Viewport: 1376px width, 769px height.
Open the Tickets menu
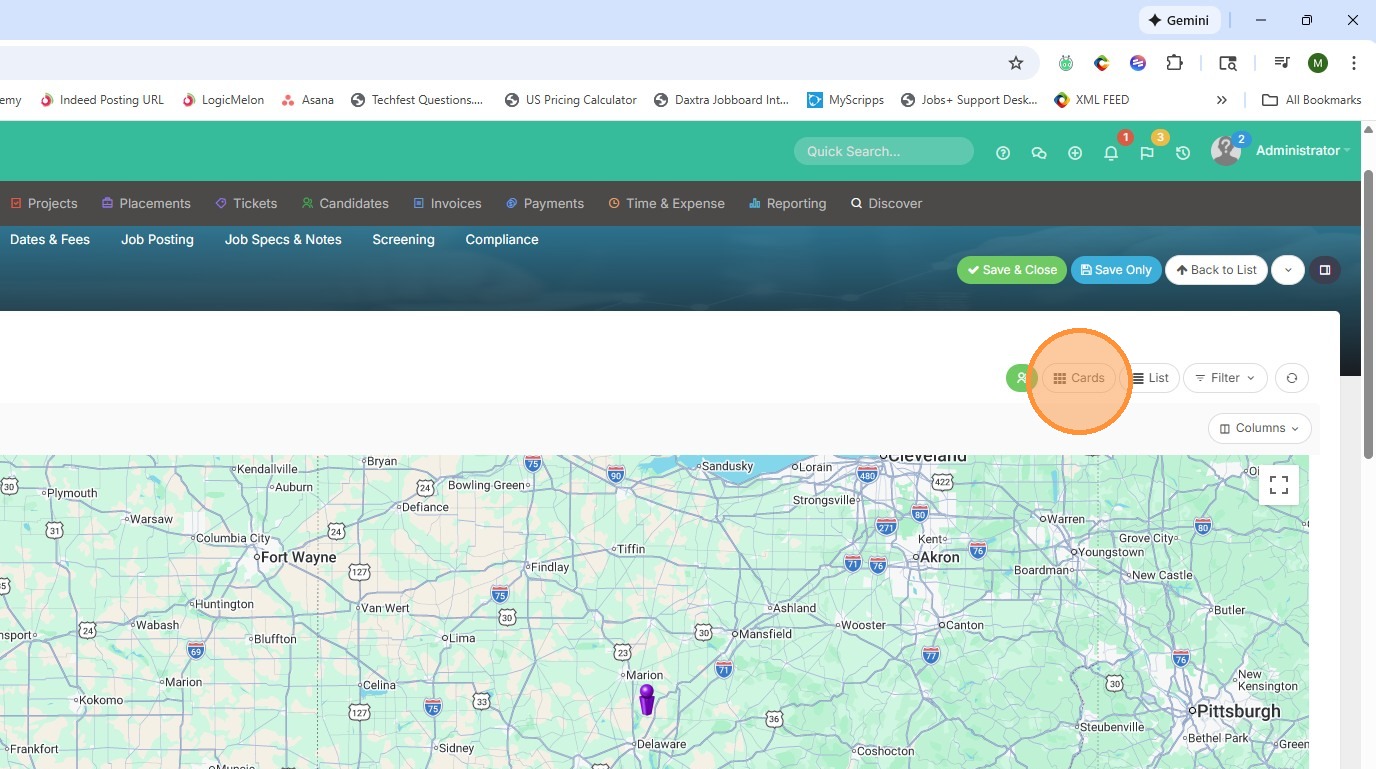tap(246, 203)
